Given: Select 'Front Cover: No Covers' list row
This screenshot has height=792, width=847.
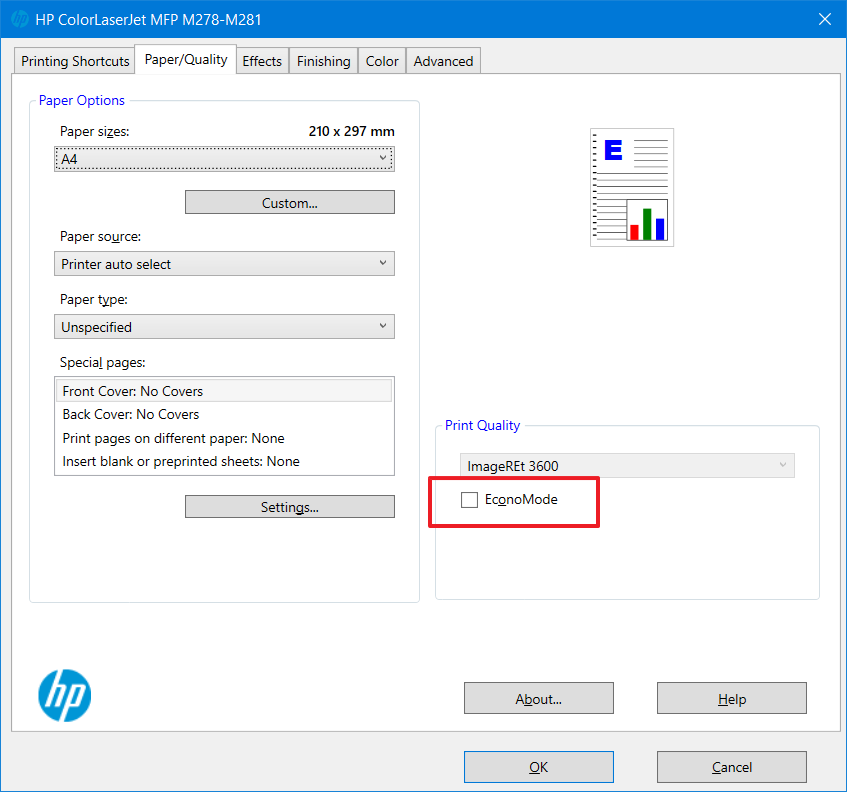Looking at the screenshot, I should coord(224,391).
